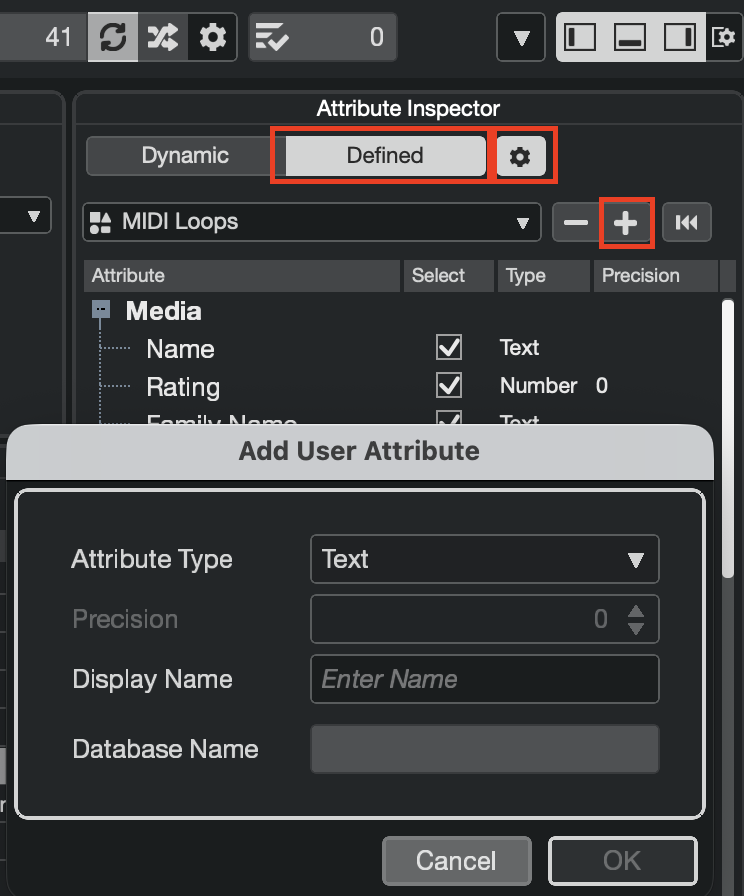Select the Defined tab

[x=385, y=156]
